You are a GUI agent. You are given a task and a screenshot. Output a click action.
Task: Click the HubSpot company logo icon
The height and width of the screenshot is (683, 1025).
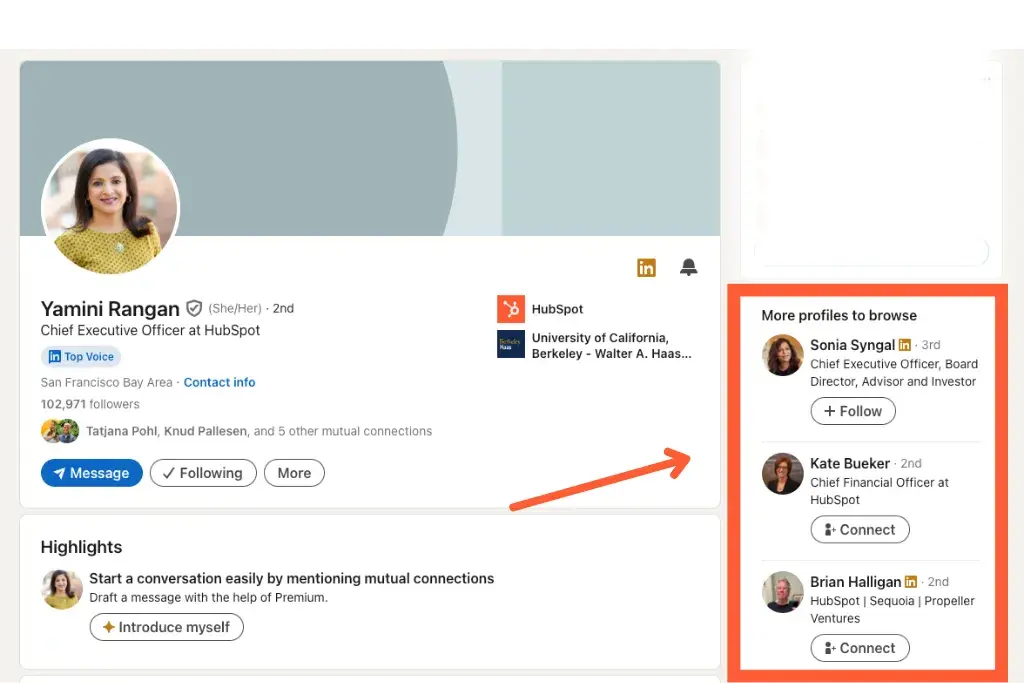coord(511,309)
